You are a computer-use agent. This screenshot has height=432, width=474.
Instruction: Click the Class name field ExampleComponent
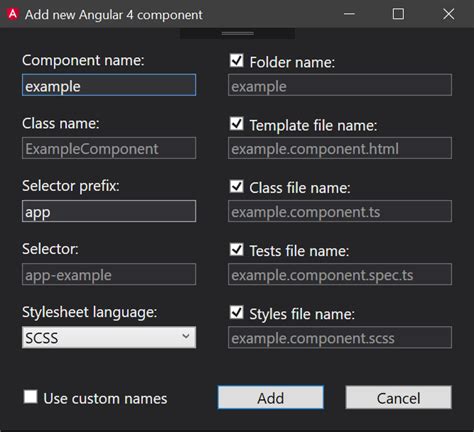pos(109,148)
